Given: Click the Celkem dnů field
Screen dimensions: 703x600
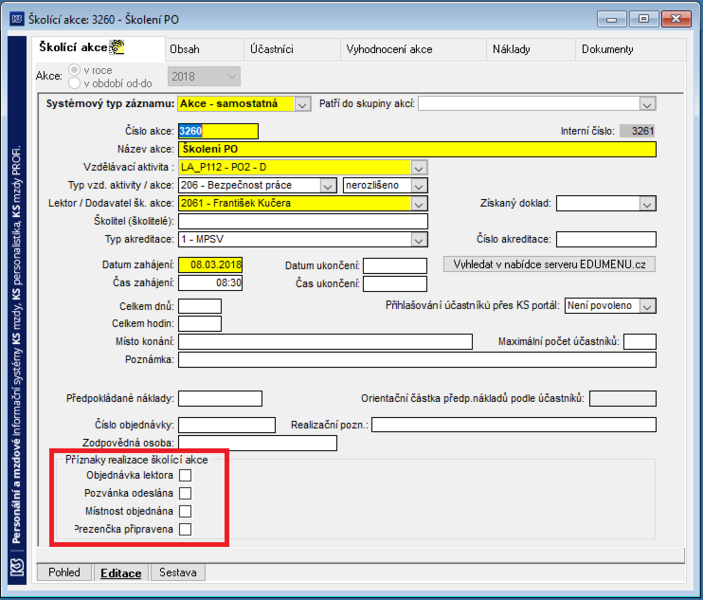Looking at the screenshot, I should (x=200, y=306).
